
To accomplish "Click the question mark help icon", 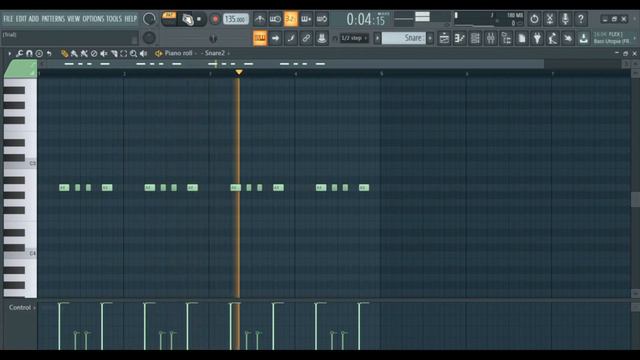I will click(580, 19).
